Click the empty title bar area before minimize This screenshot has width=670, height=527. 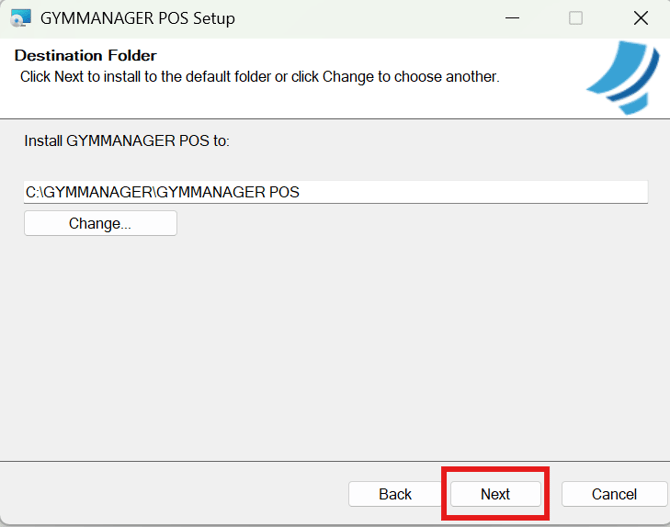(x=380, y=18)
